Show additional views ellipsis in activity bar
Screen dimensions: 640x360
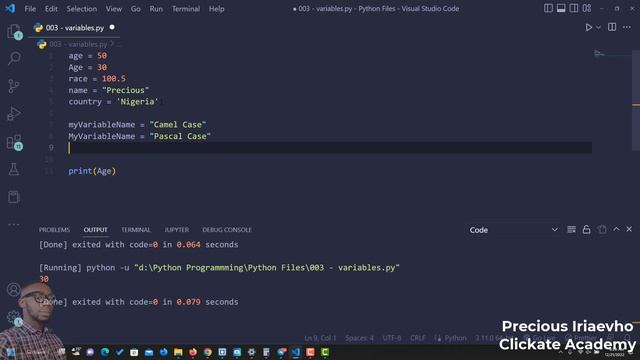point(14,224)
